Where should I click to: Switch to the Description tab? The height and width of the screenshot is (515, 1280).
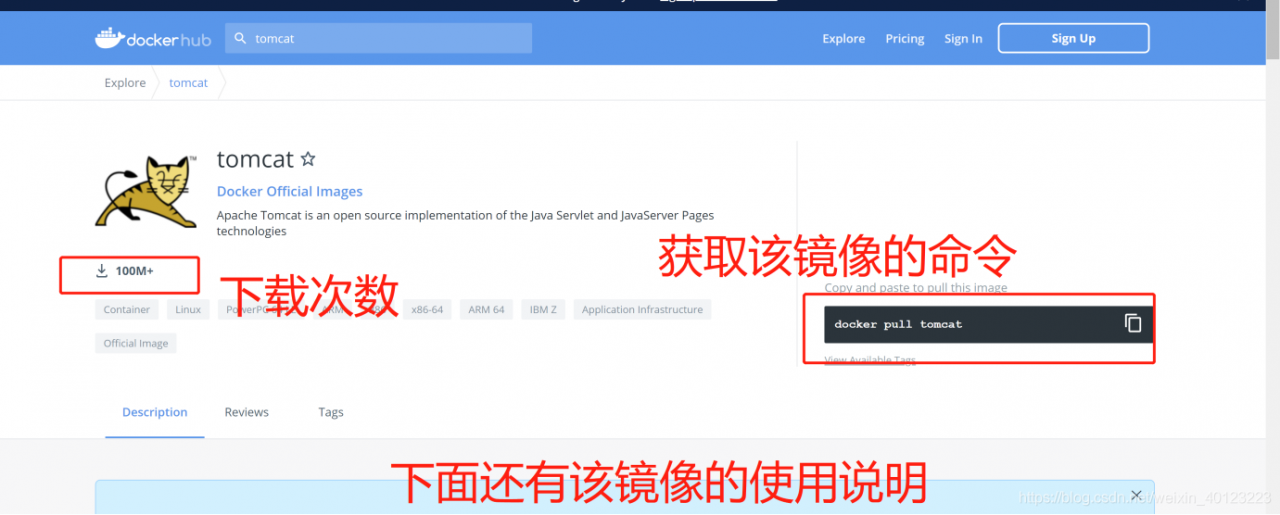click(155, 412)
